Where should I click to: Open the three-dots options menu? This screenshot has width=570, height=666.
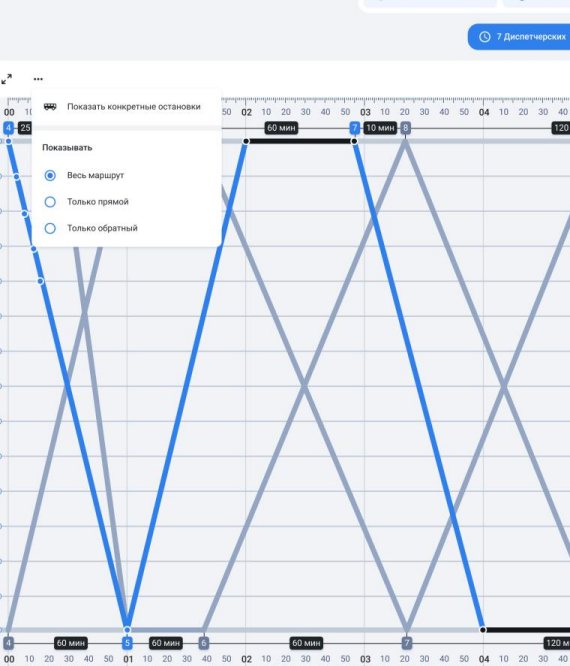pos(38,79)
